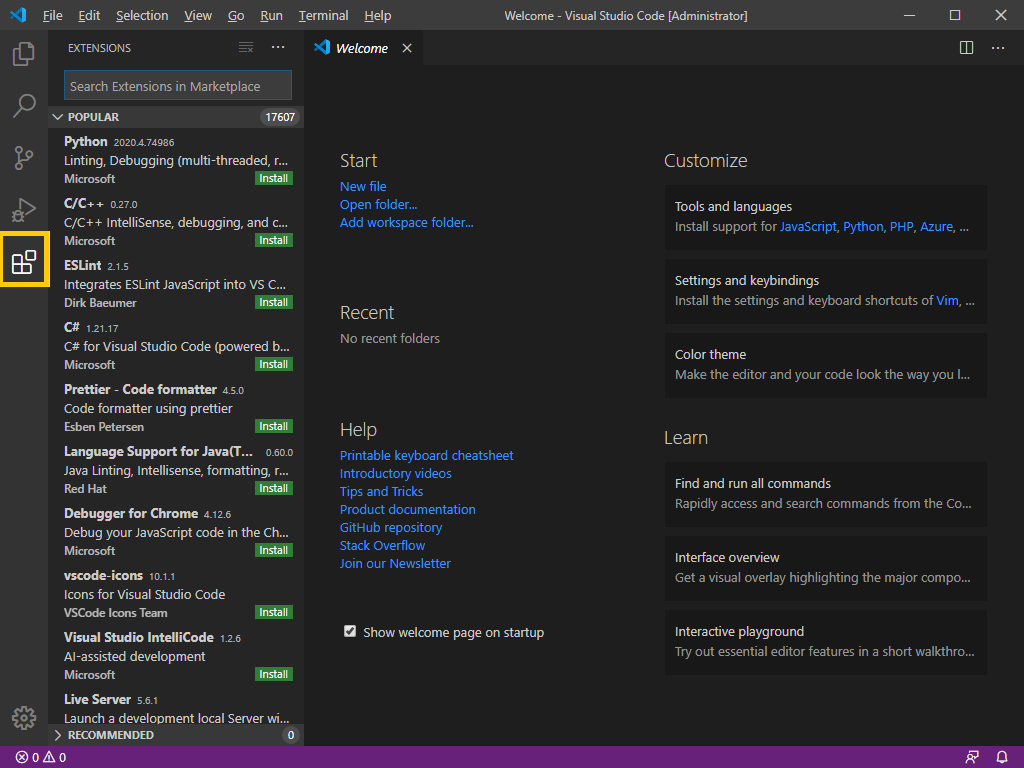The image size is (1024, 768).
Task: Expand the Recommended extensions section
Action: tap(176, 735)
